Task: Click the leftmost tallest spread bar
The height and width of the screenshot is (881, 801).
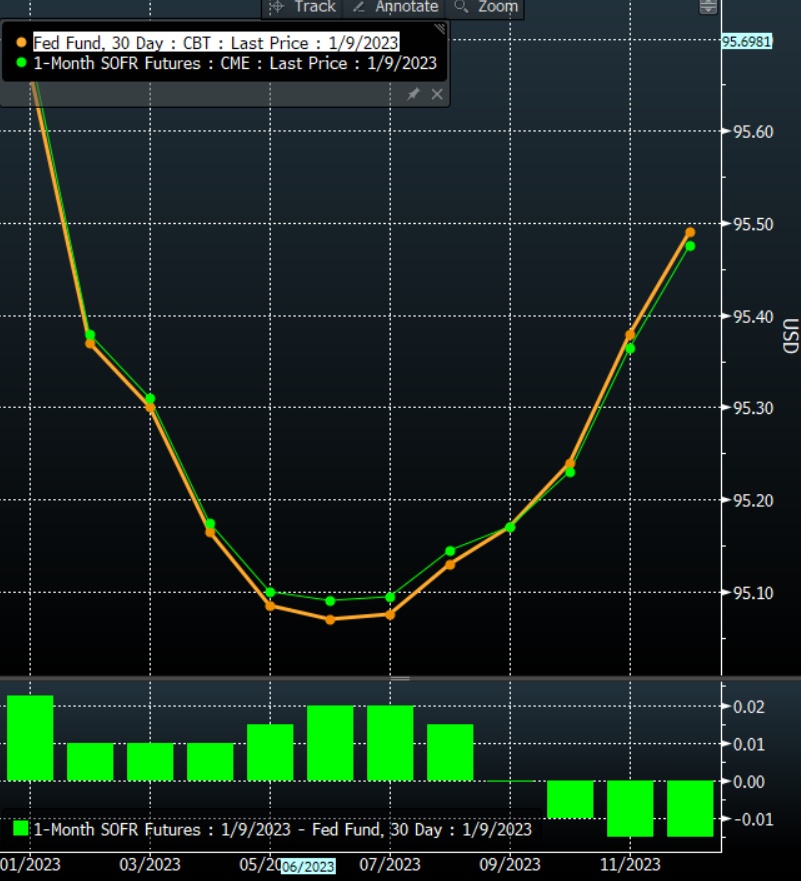Action: (30, 737)
